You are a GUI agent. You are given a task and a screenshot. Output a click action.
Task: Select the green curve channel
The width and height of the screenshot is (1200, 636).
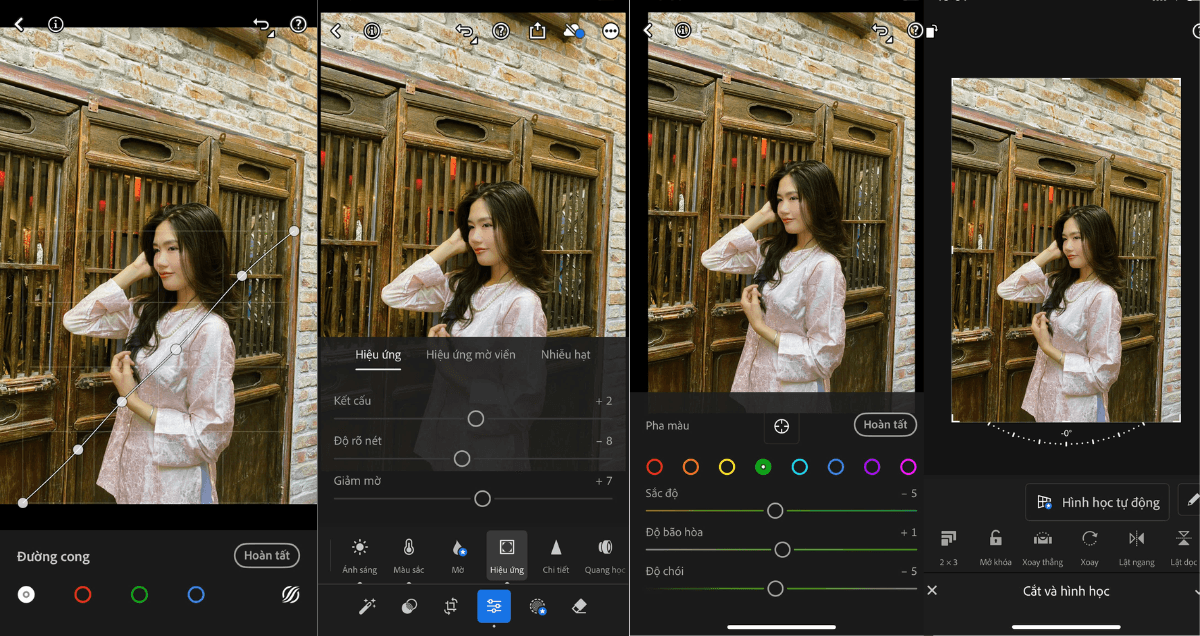pos(139,595)
